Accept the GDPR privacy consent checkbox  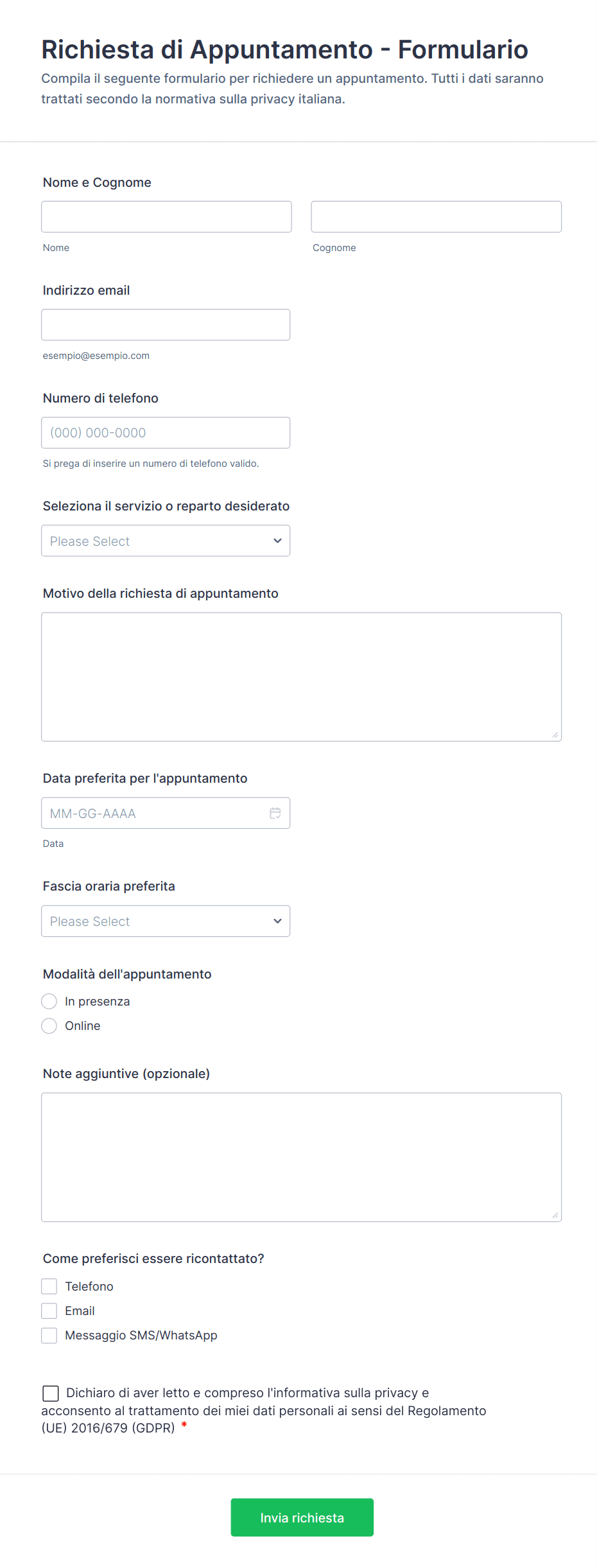pos(51,1393)
